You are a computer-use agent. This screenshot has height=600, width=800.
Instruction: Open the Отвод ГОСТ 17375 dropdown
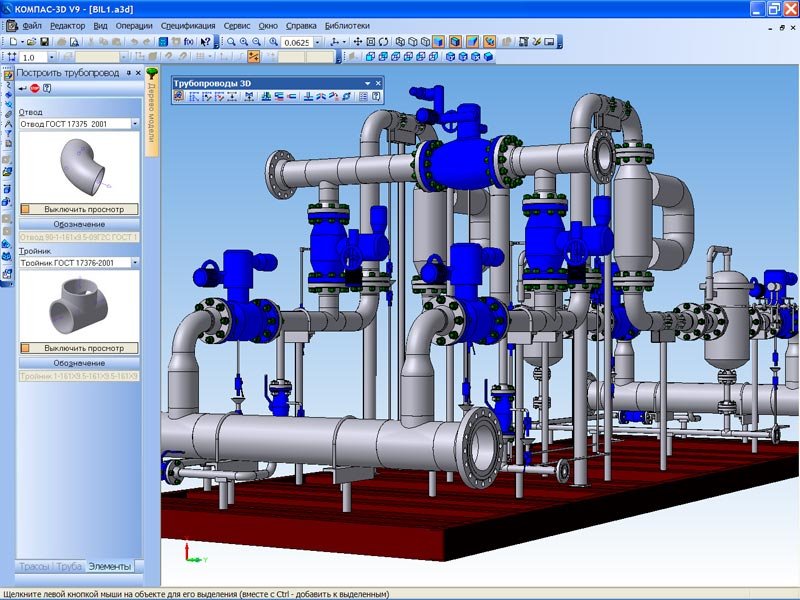coord(135,124)
